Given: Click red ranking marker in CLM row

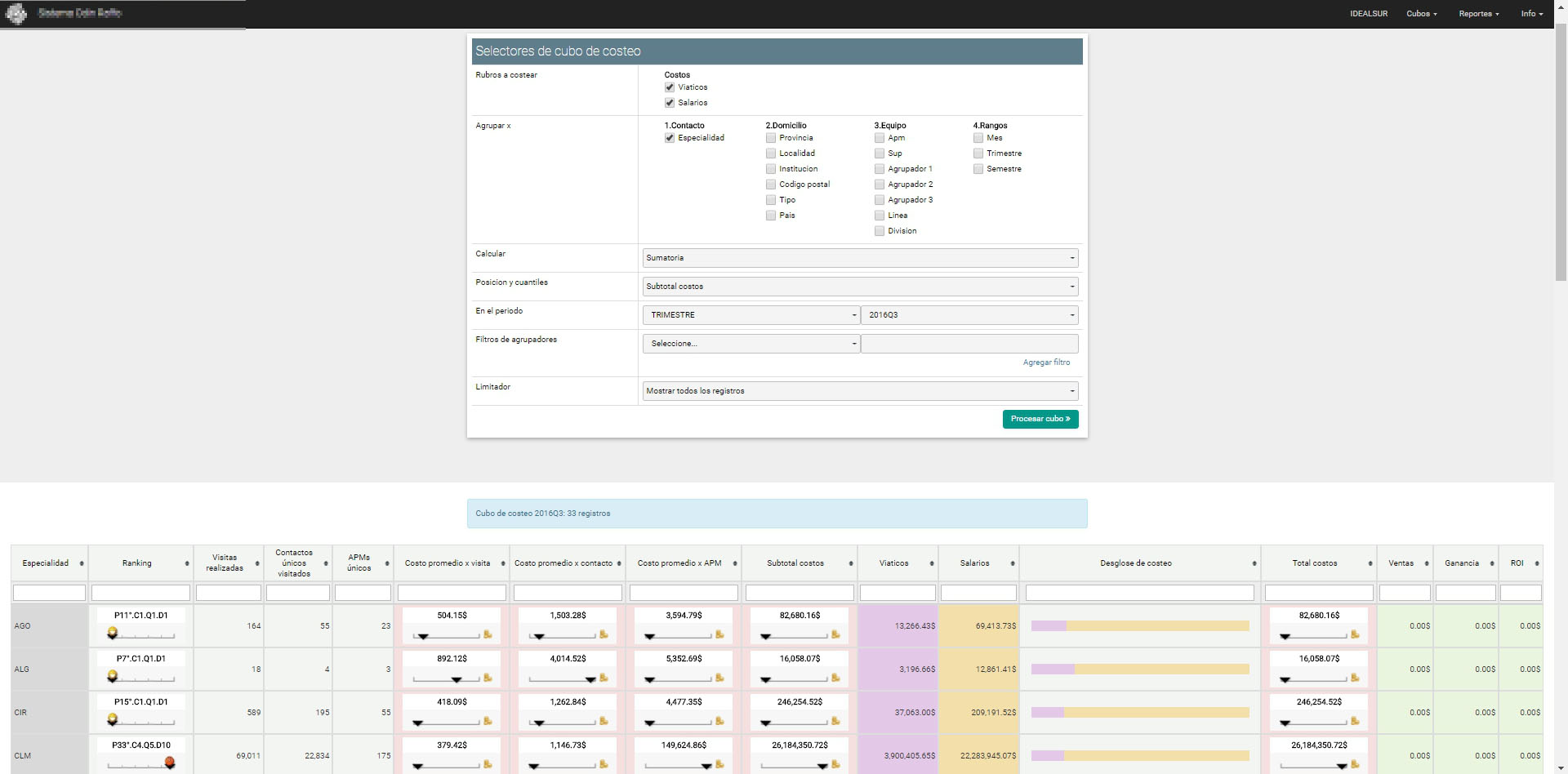Looking at the screenshot, I should point(170,763).
